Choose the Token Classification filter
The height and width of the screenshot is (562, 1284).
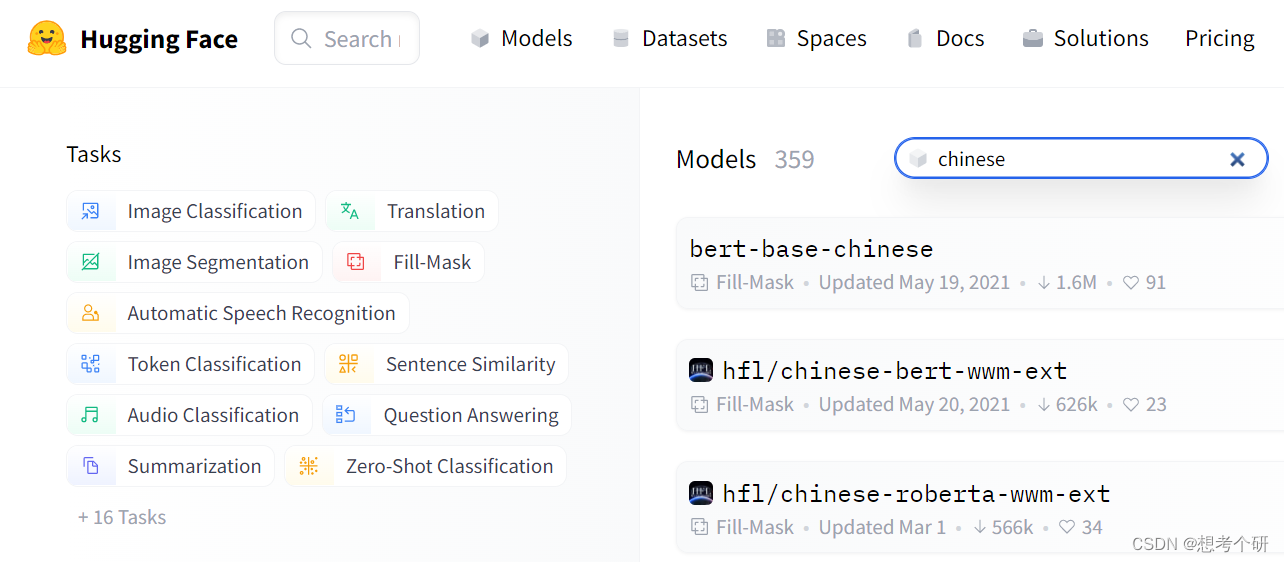point(191,364)
